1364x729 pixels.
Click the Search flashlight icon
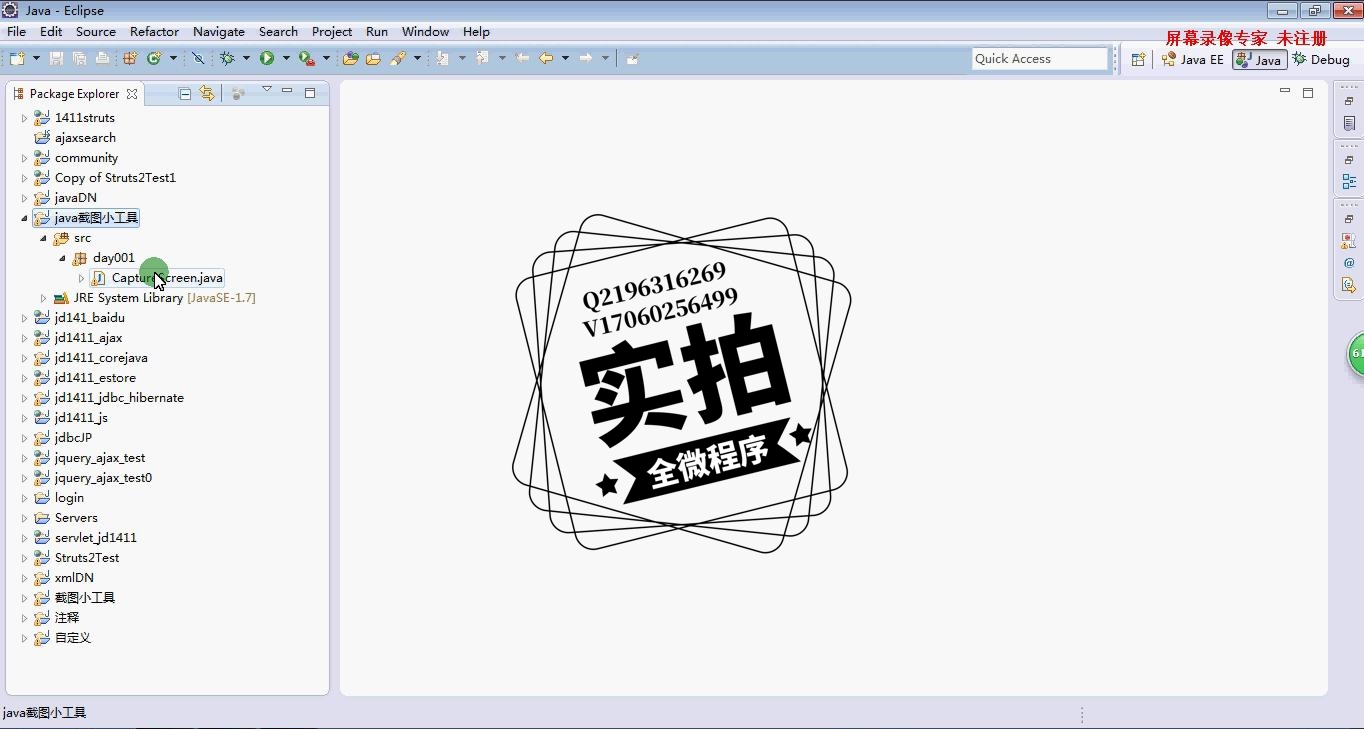click(398, 58)
